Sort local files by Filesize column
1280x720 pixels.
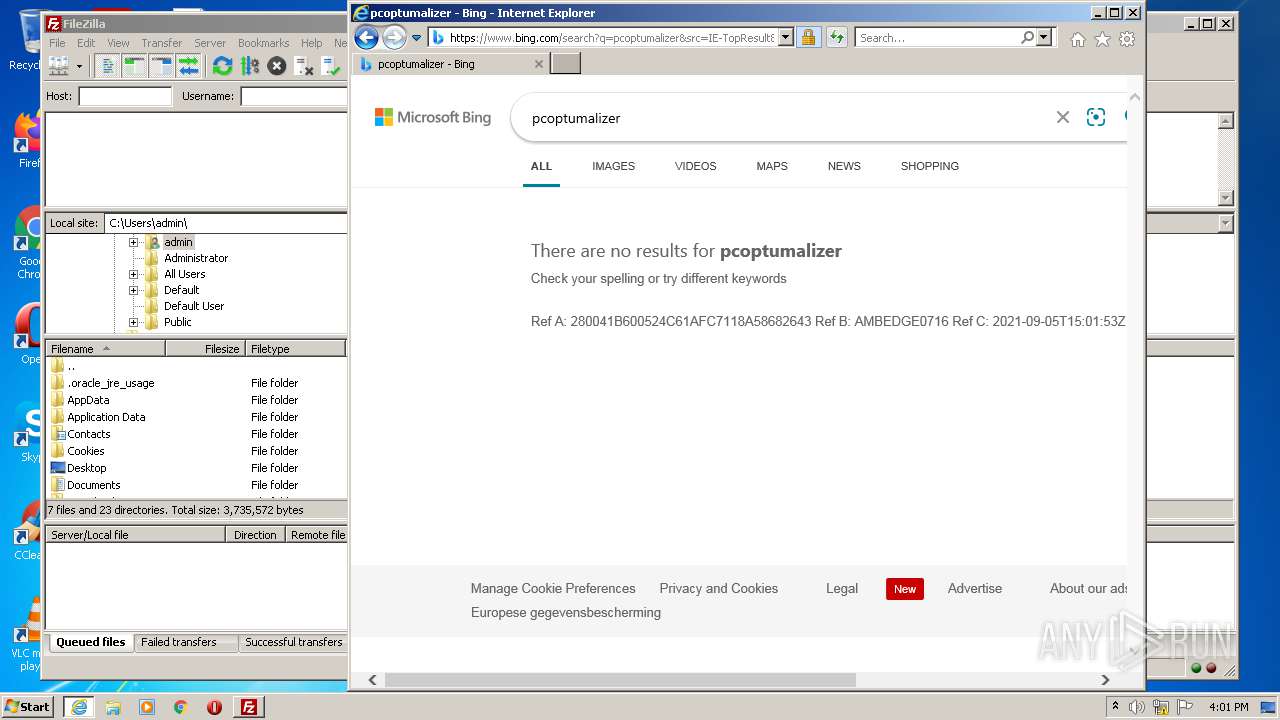pyautogui.click(x=206, y=349)
